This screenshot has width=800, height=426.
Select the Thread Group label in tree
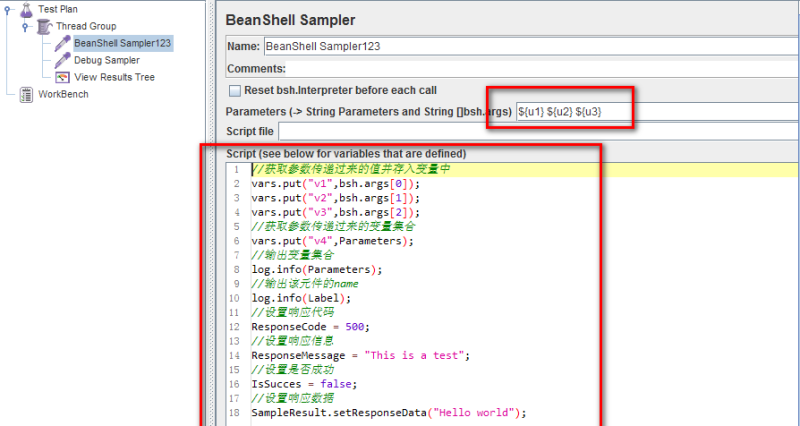pos(86,26)
